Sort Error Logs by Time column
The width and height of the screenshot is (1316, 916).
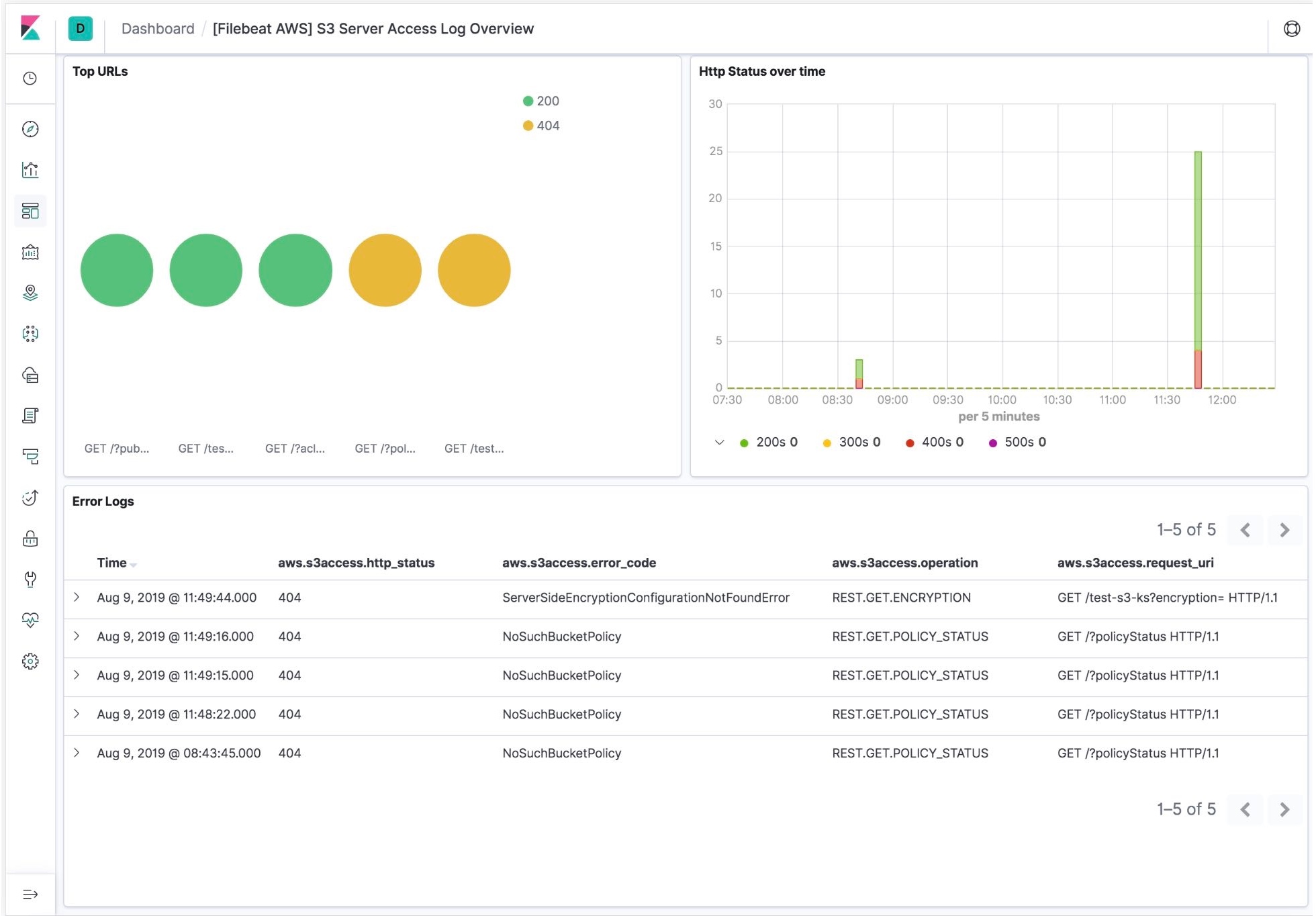[117, 563]
